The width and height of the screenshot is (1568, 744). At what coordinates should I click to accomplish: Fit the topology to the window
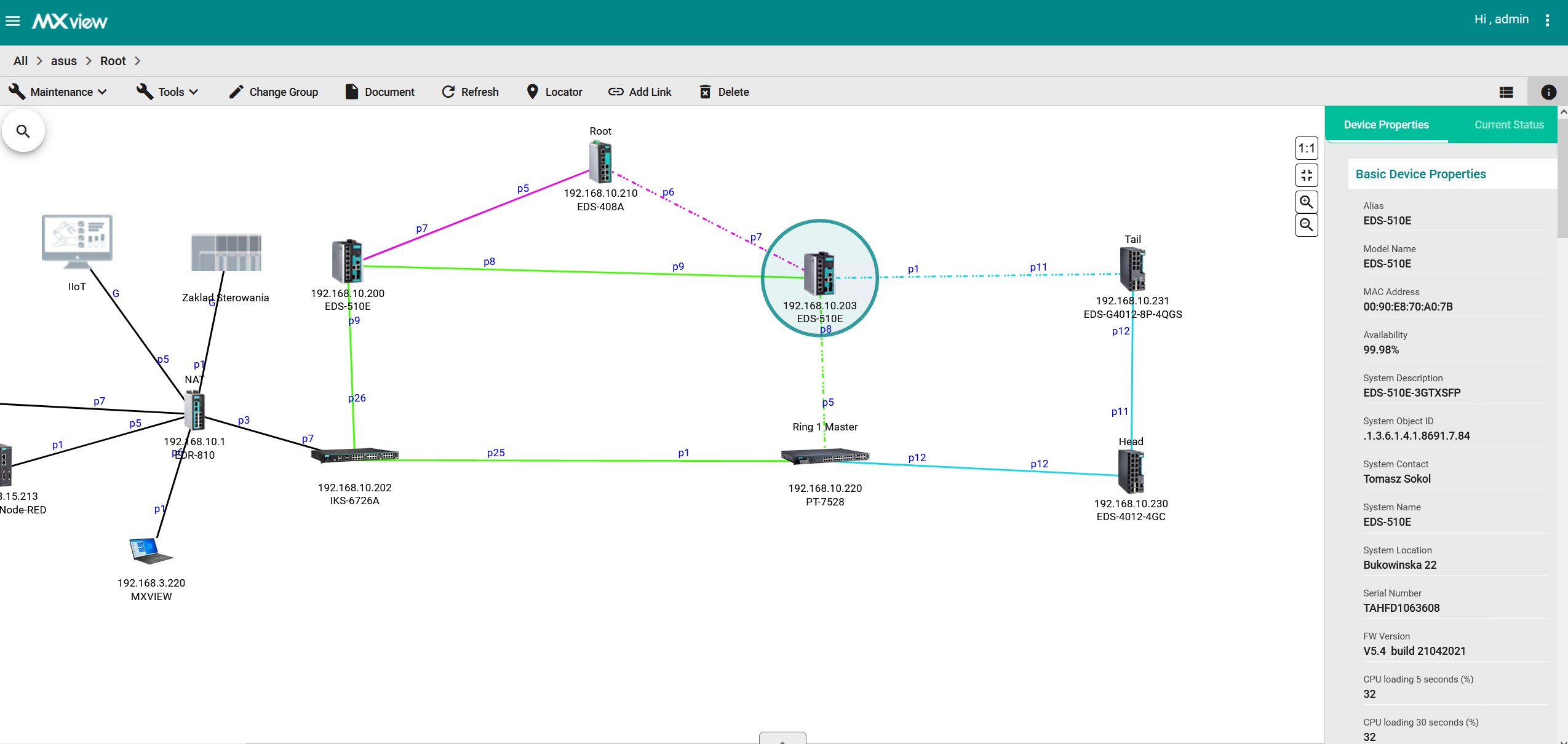[1307, 175]
